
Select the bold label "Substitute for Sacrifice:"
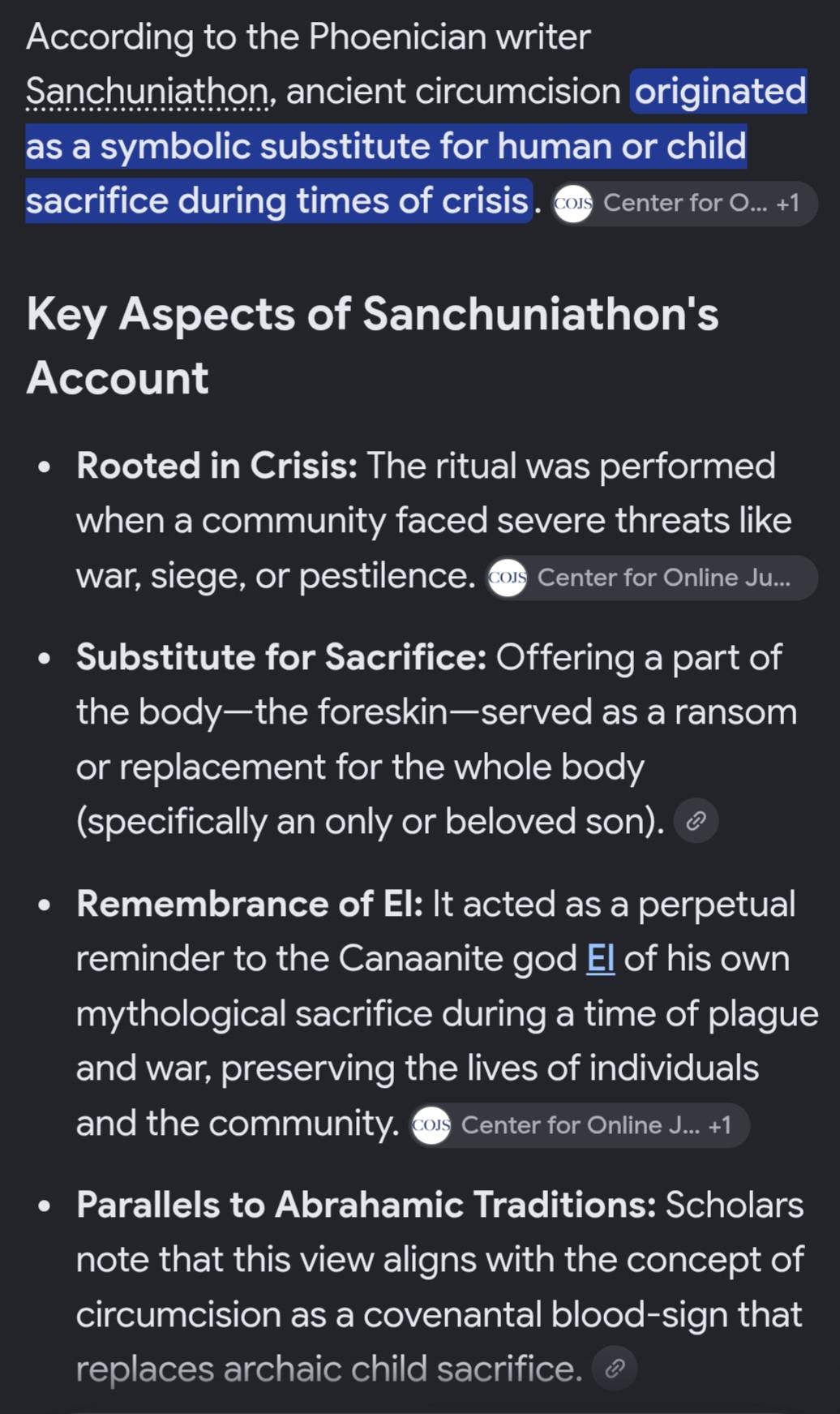[x=281, y=657]
